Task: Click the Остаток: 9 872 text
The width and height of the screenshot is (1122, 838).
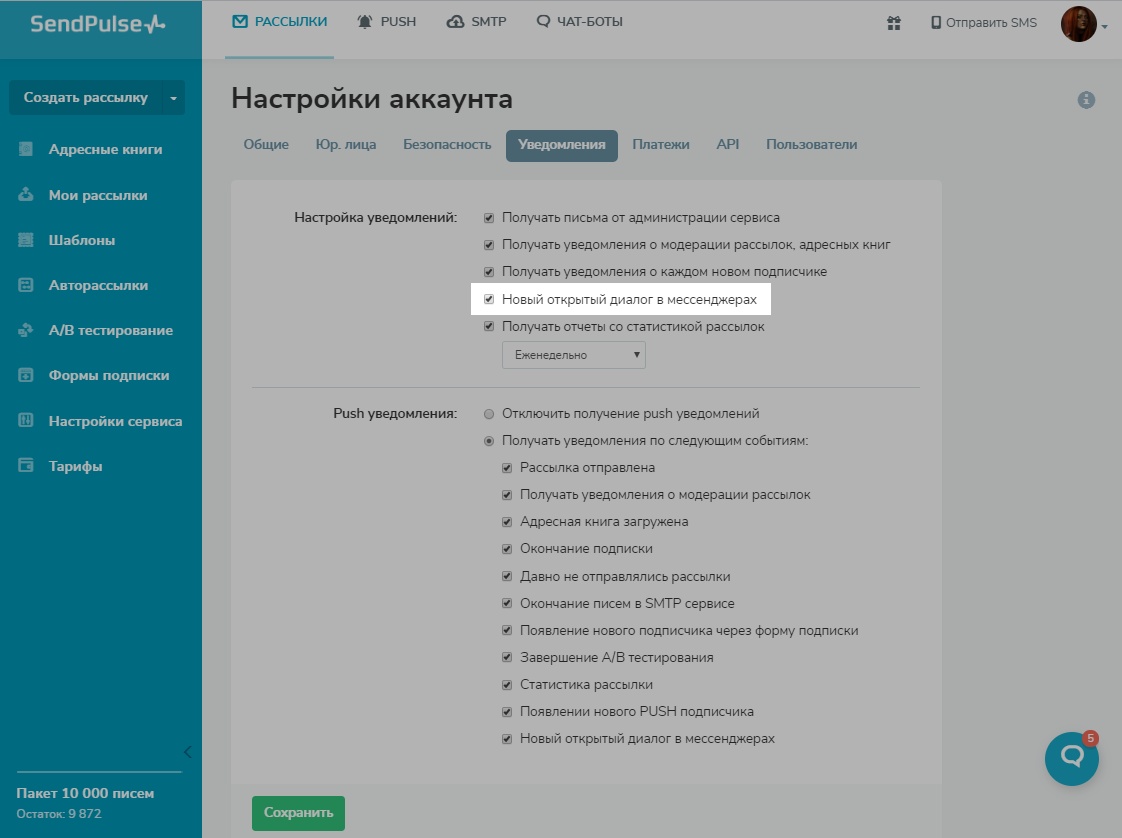Action: click(59, 814)
